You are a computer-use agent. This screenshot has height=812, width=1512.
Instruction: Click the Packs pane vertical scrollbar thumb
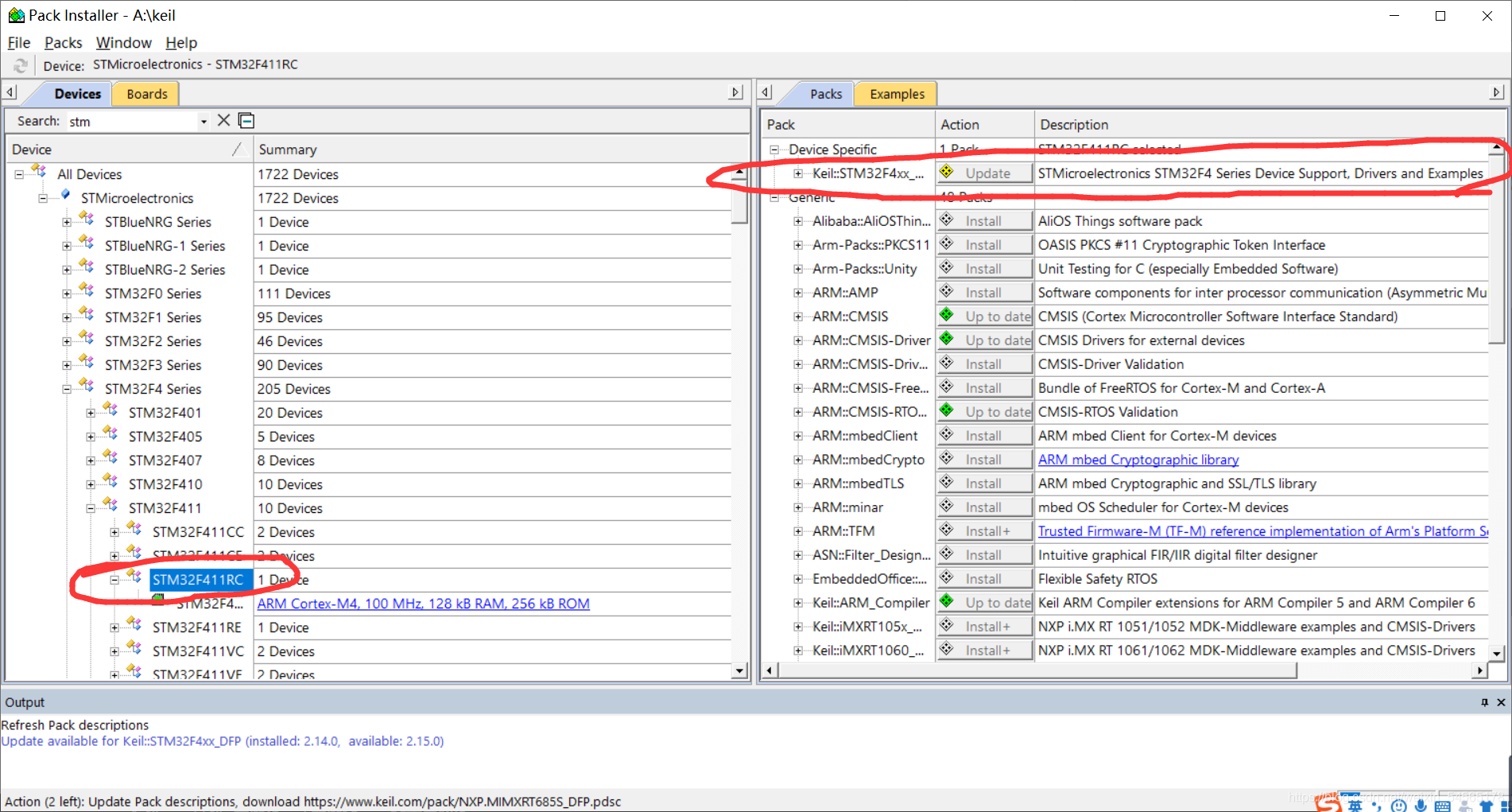coord(1496,251)
